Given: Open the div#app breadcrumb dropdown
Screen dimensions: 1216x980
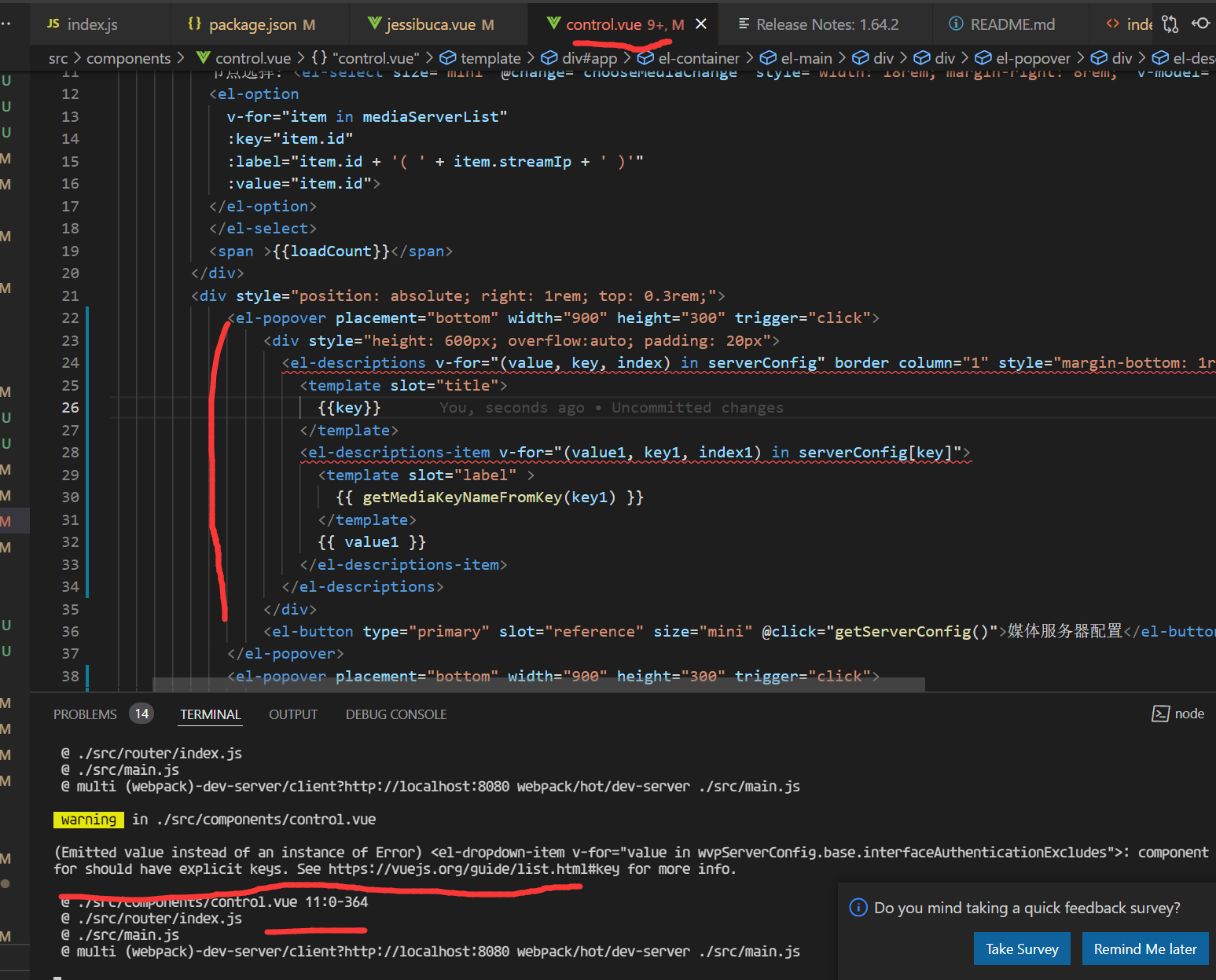Looking at the screenshot, I should click(588, 57).
